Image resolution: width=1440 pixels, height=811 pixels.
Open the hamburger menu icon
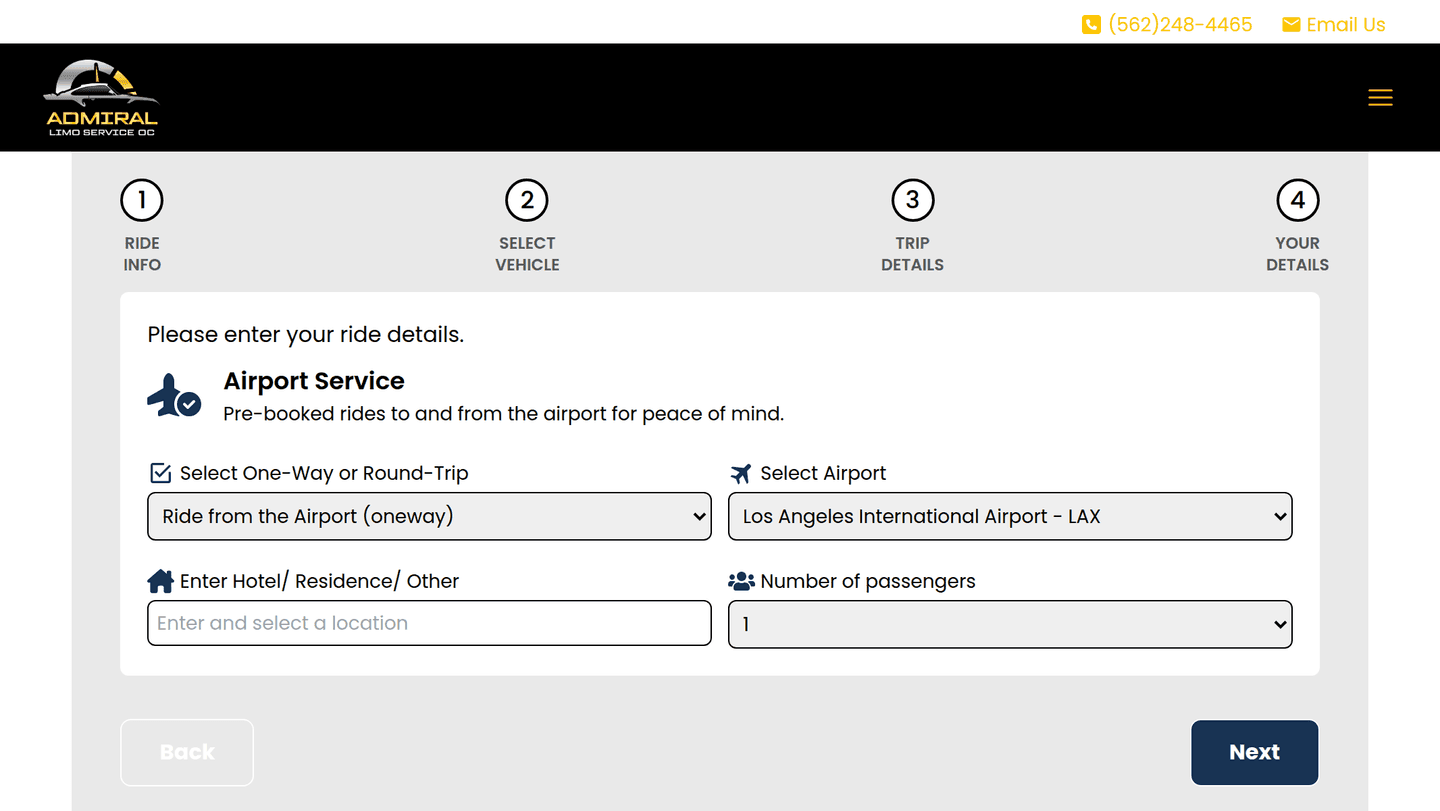click(x=1380, y=97)
